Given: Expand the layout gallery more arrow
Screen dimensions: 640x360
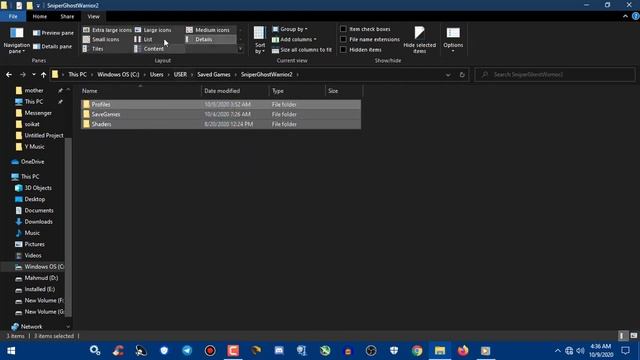Looking at the screenshot, I should point(240,49).
